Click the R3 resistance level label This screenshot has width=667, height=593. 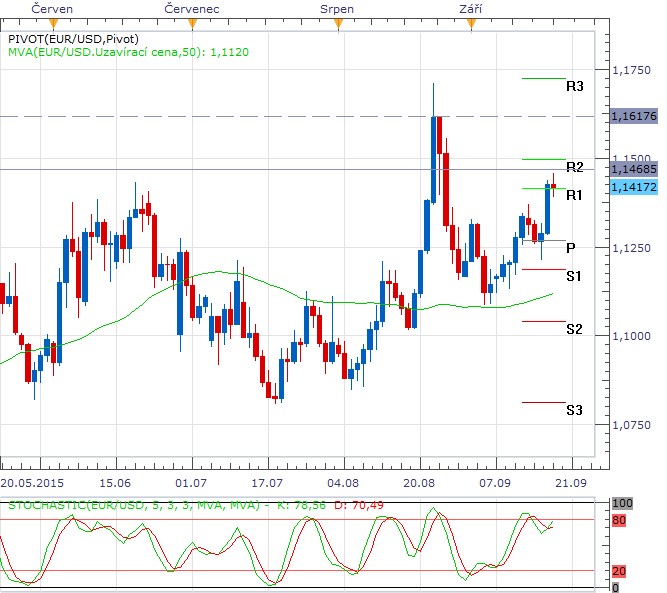[574, 87]
